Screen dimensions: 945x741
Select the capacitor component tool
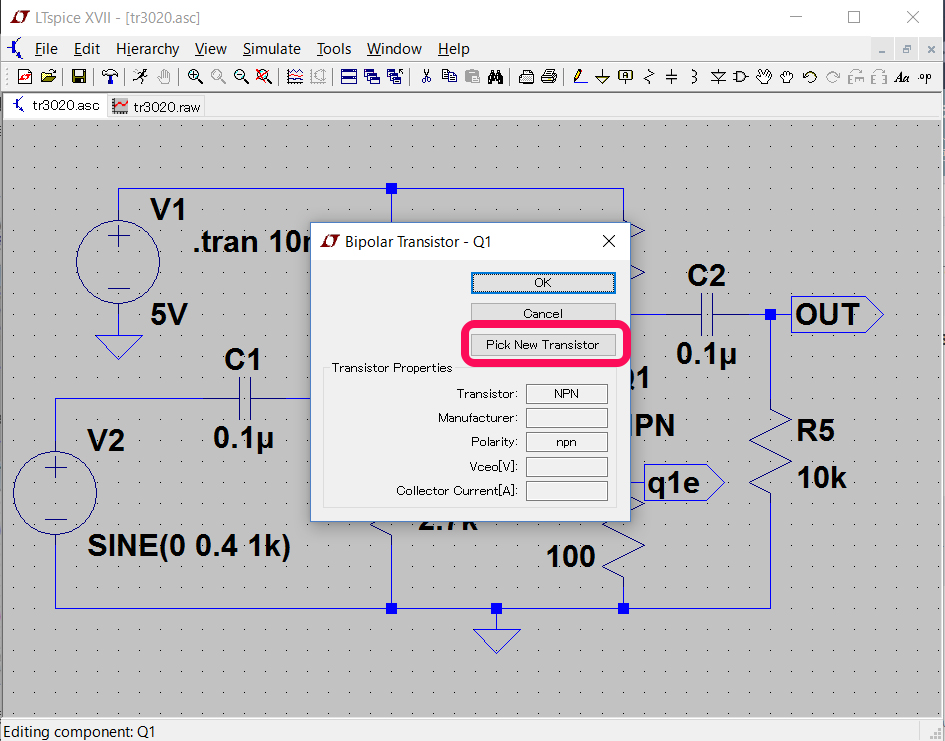(671, 76)
